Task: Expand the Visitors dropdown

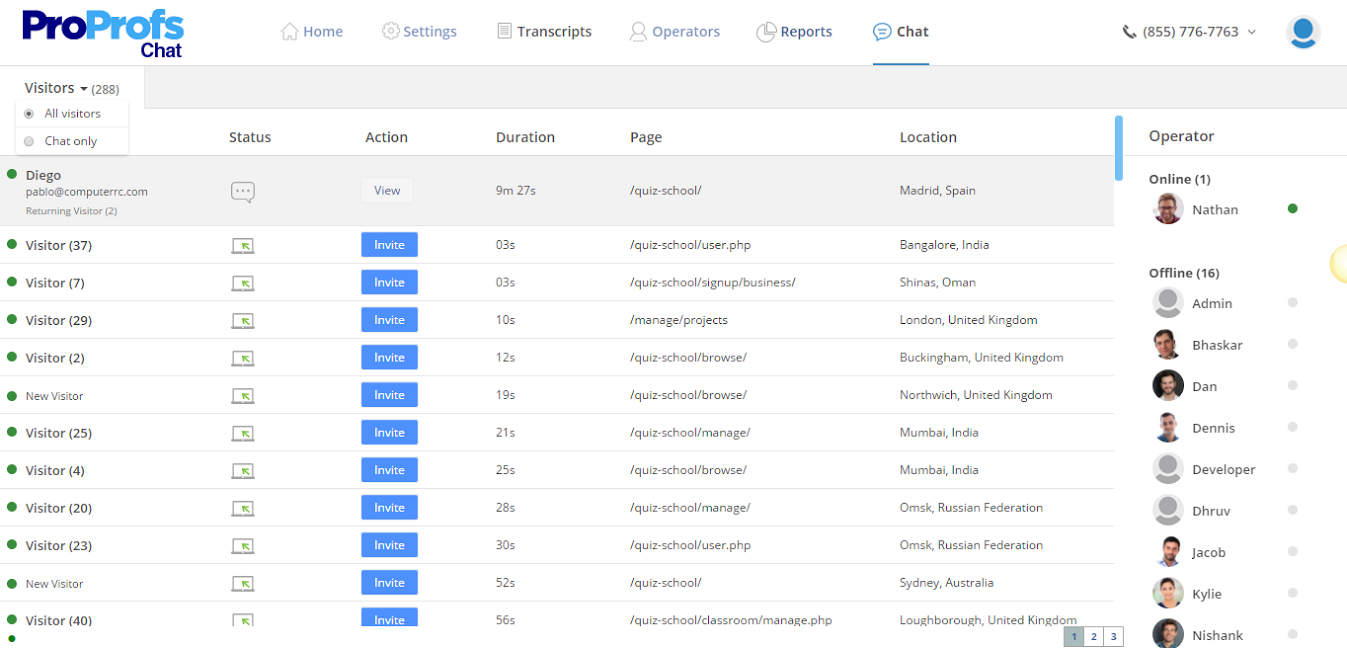Action: [x=57, y=88]
